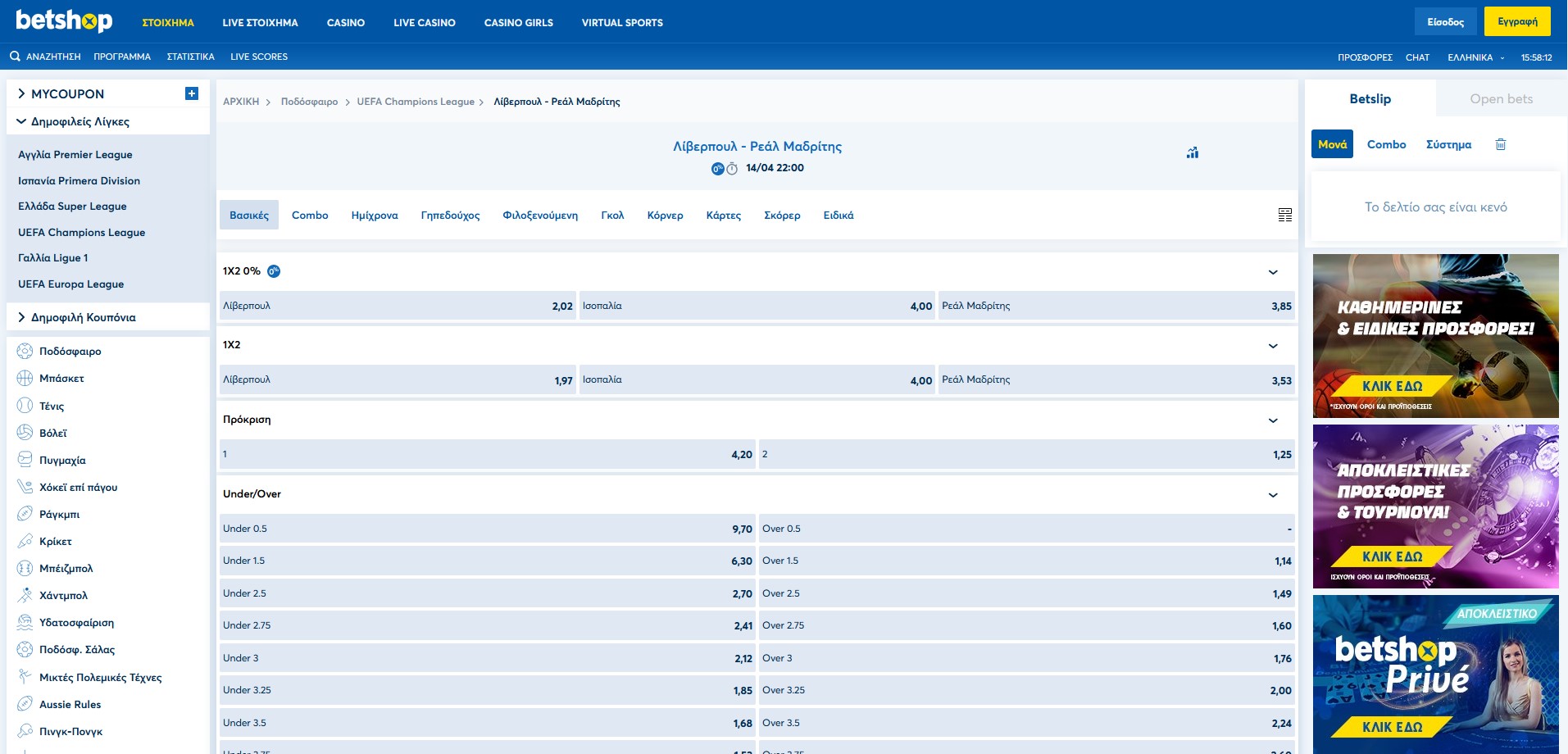Open the betshop Privé promo banner
The image size is (1568, 754).
coord(1435,674)
